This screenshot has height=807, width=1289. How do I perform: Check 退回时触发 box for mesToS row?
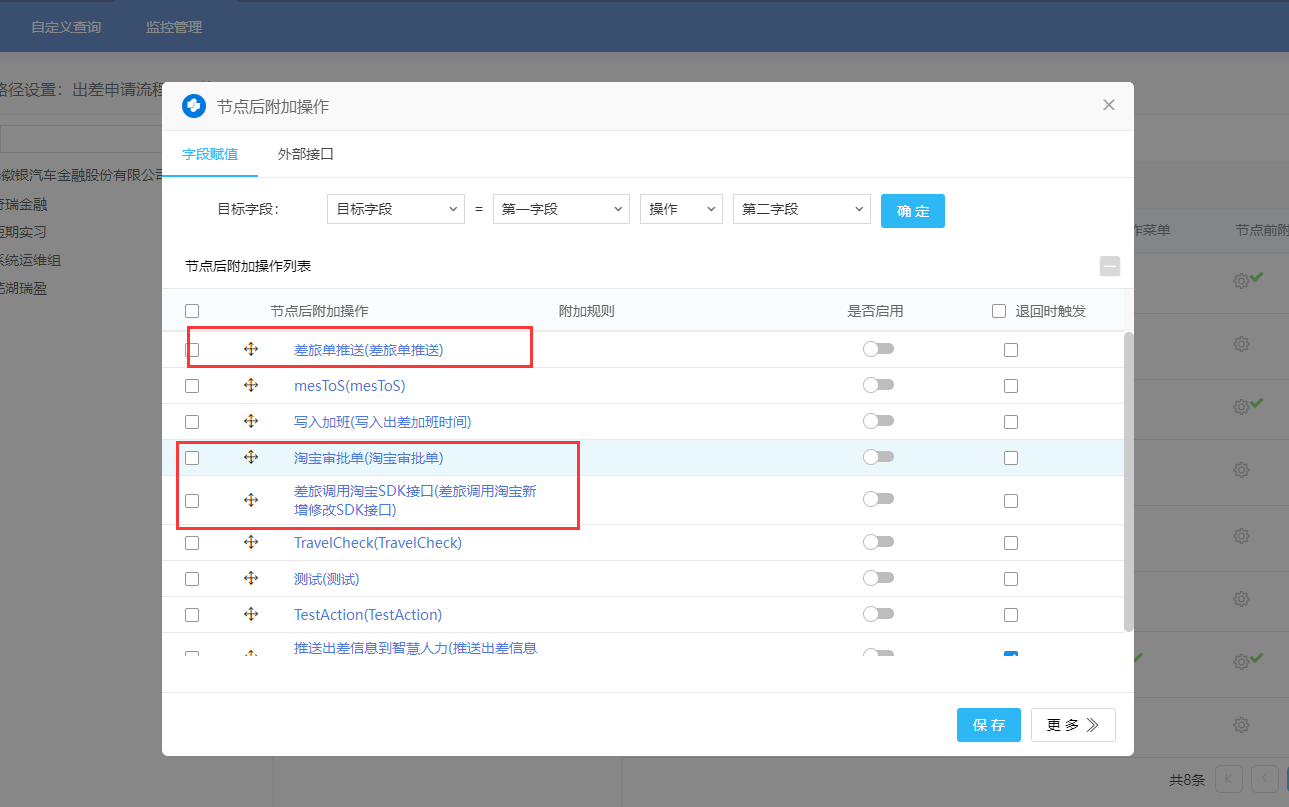click(x=1011, y=386)
